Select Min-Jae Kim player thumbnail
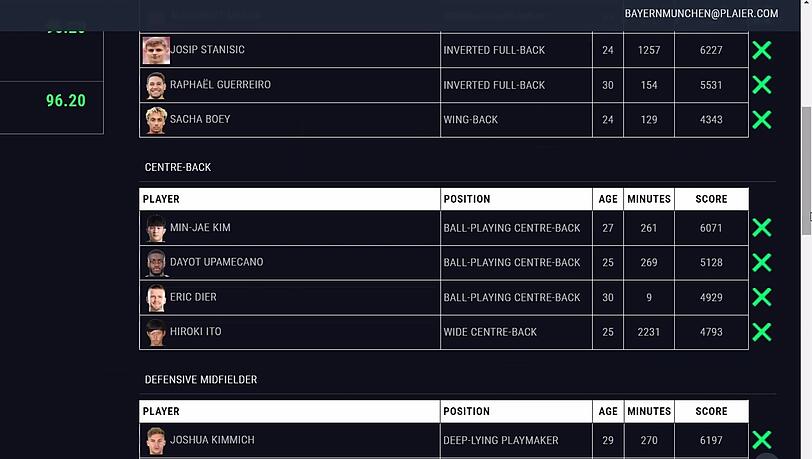The image size is (812, 459). click(x=156, y=228)
